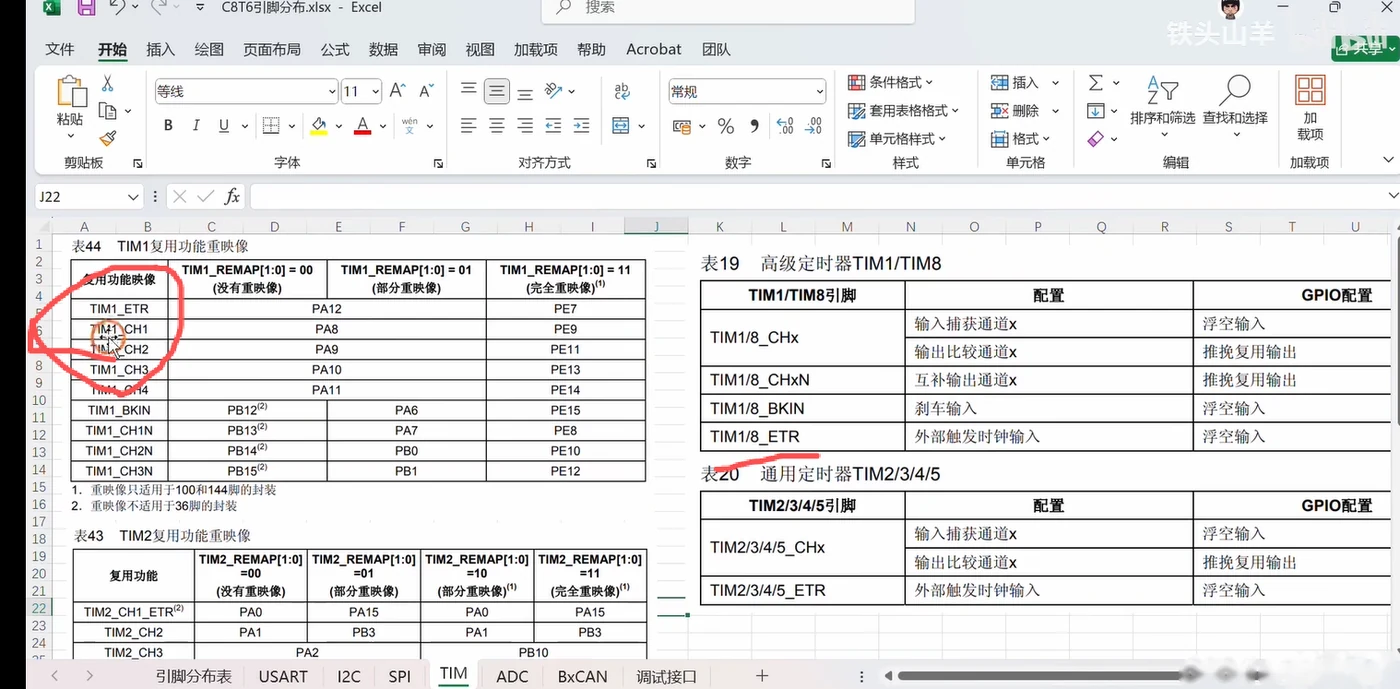Click the Copy icon in clipboard group

pos(107,111)
